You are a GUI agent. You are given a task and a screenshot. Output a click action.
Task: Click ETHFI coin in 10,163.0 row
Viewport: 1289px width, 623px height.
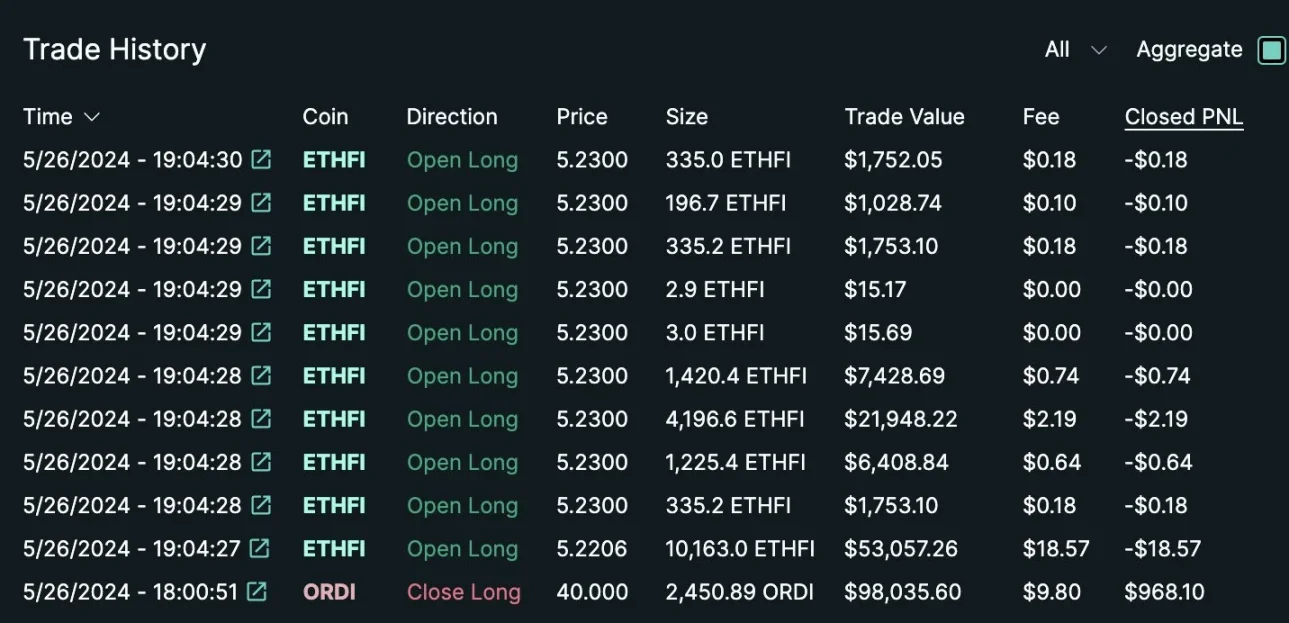334,549
